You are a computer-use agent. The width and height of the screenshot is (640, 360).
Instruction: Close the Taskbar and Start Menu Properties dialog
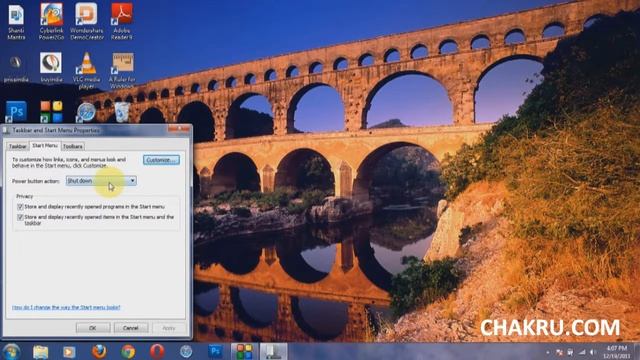(179, 129)
